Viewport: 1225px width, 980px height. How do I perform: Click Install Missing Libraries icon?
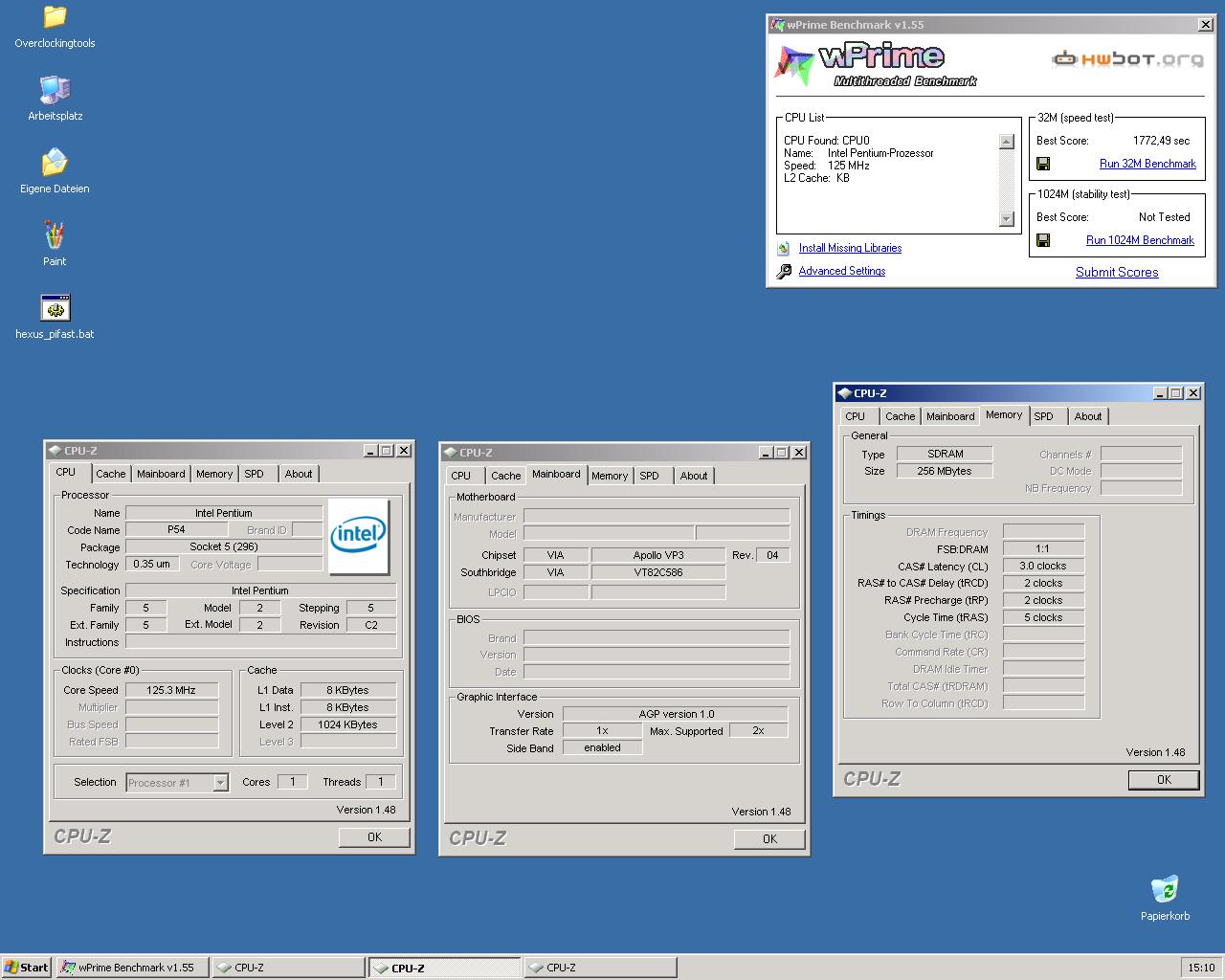(x=783, y=248)
